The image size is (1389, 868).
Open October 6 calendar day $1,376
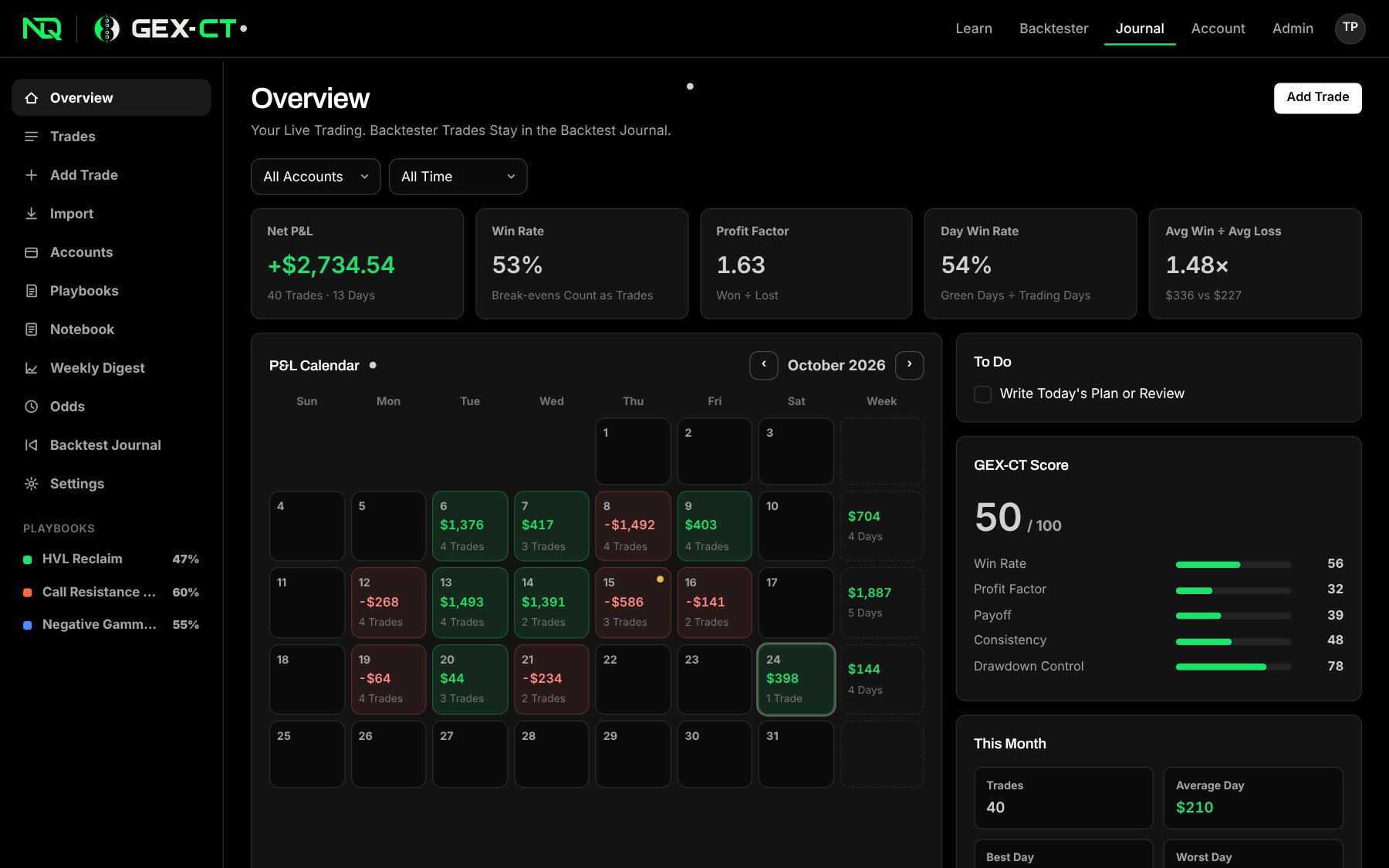(470, 525)
